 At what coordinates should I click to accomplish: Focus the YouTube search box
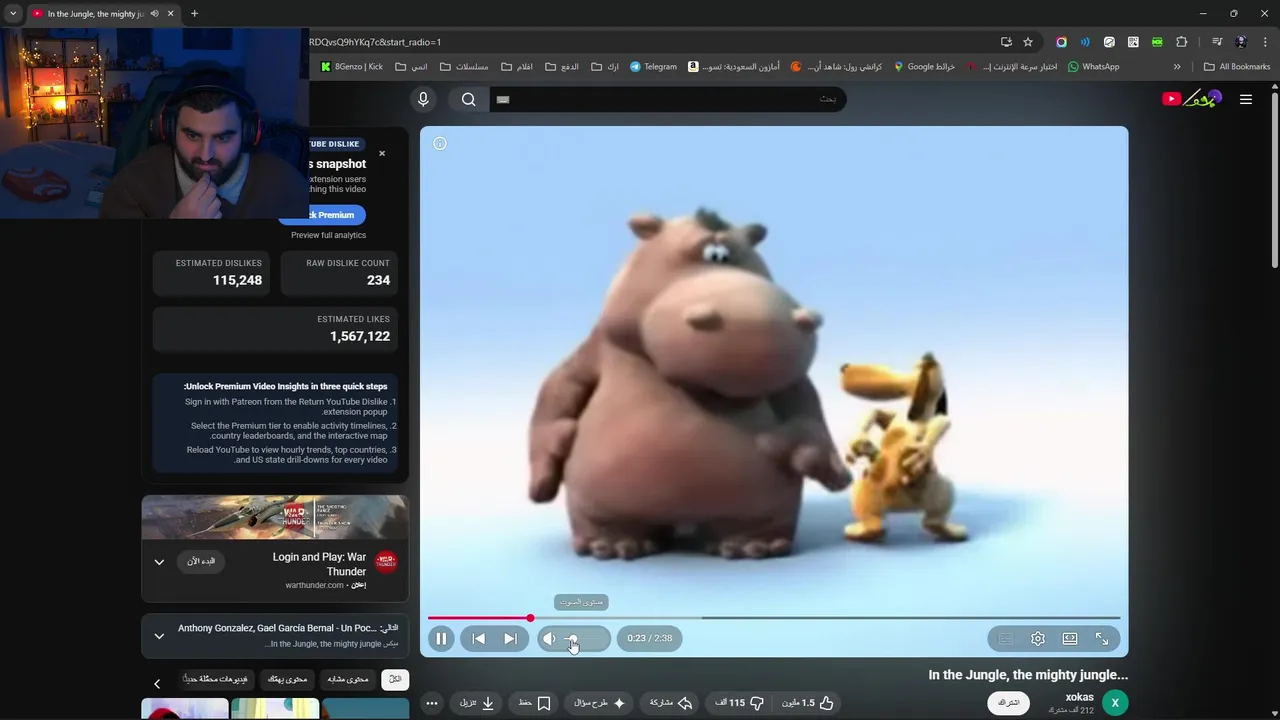click(x=666, y=99)
